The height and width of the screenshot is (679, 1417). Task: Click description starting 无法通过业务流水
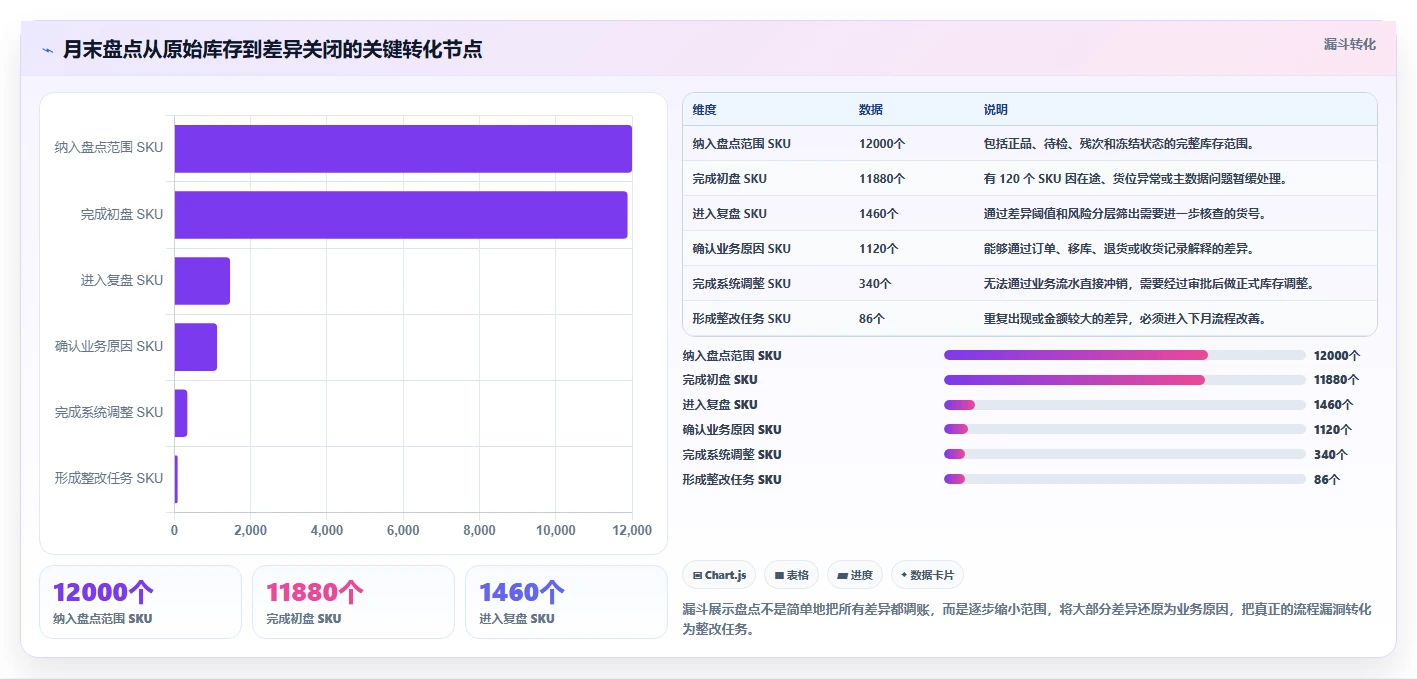(1148, 284)
